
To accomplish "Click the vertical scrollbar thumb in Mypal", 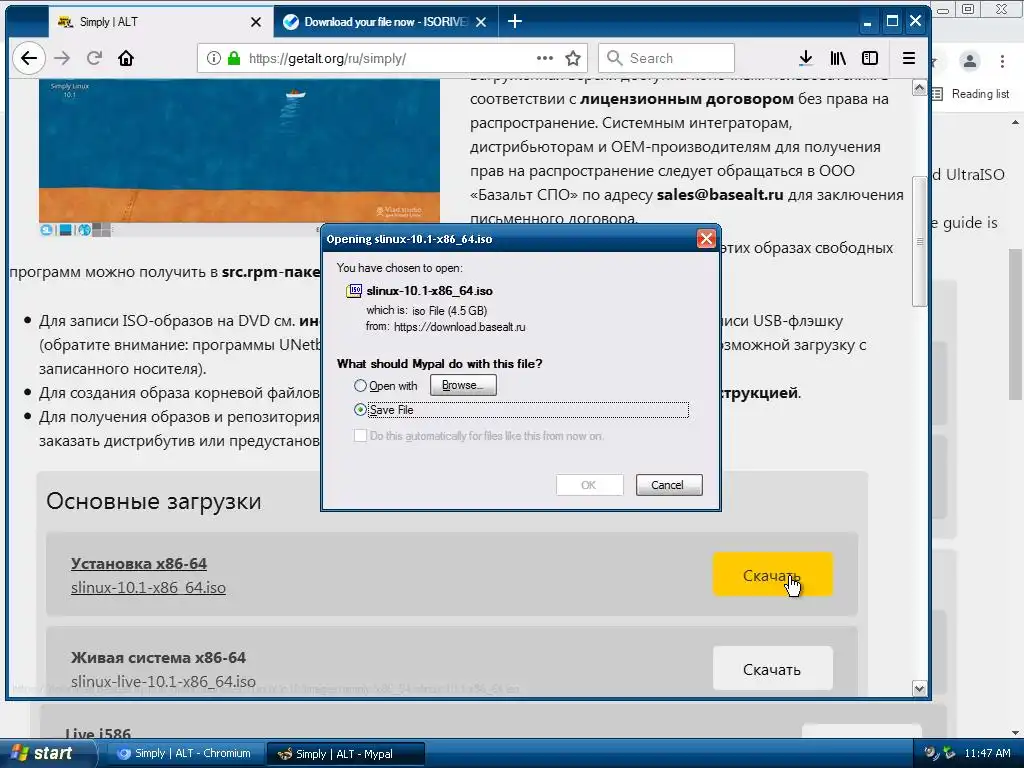I will point(920,241).
